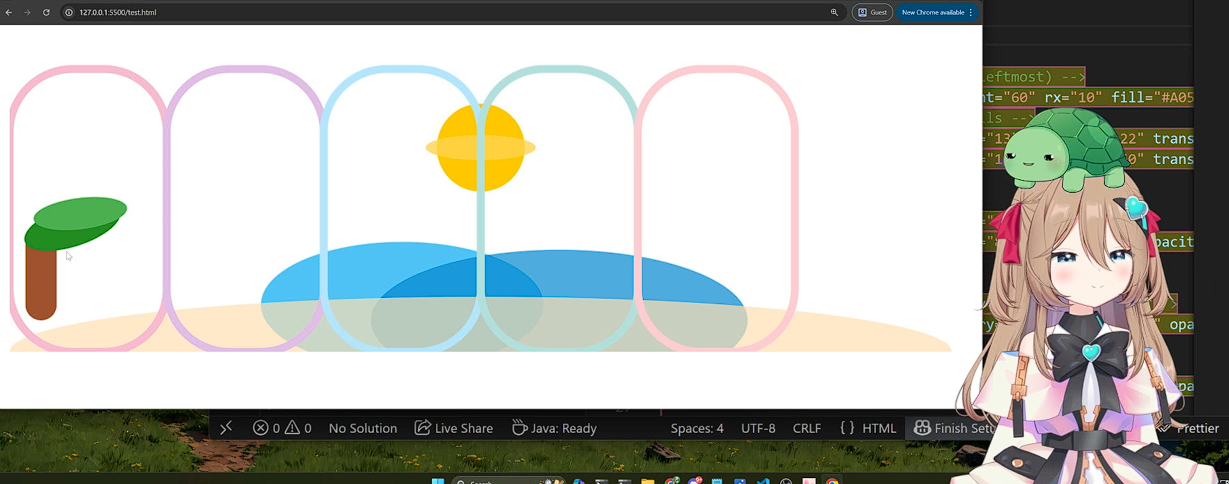
Task: Open the zoom magnifier in address bar
Action: (x=834, y=12)
